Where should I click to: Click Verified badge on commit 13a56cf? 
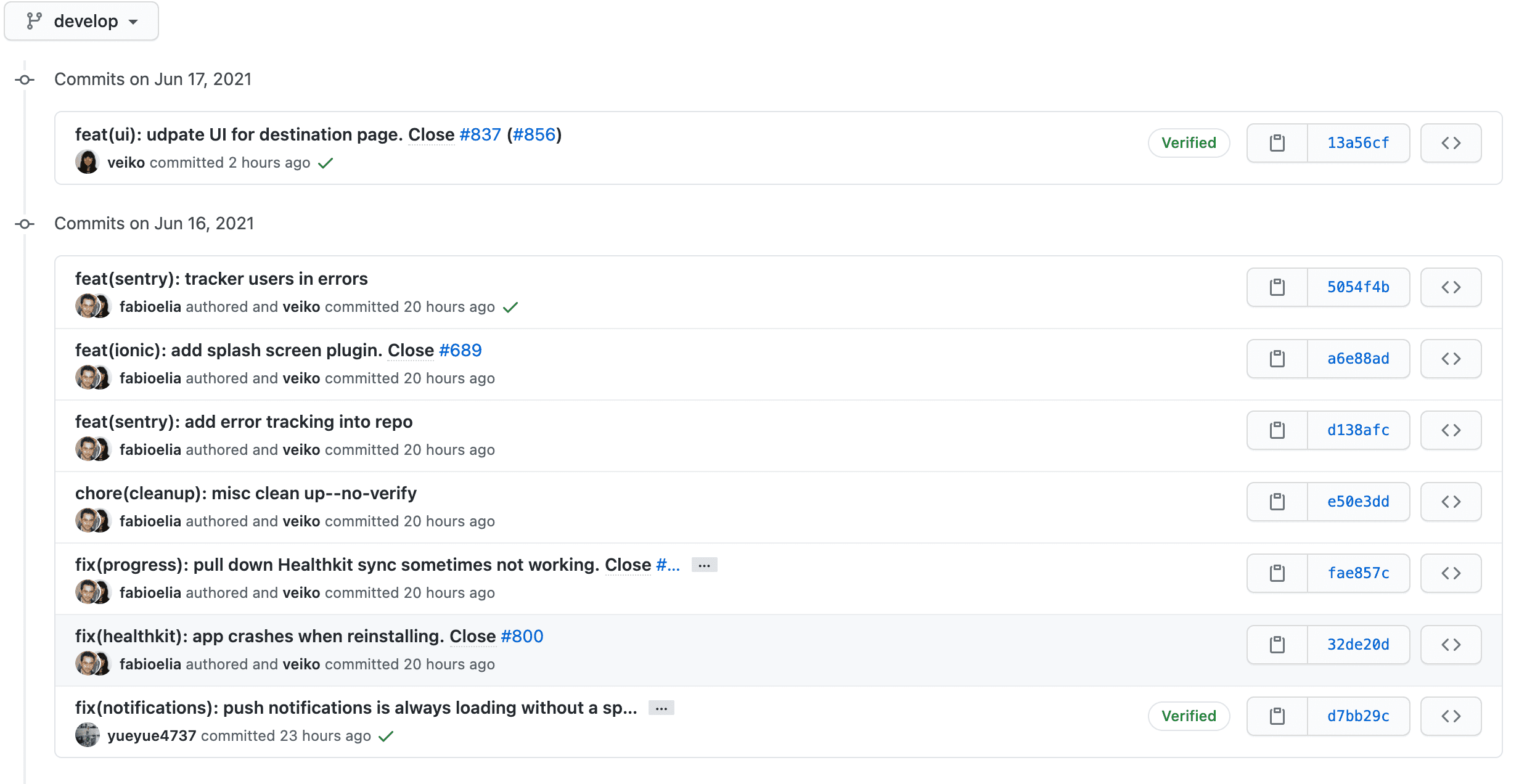[x=1189, y=143]
